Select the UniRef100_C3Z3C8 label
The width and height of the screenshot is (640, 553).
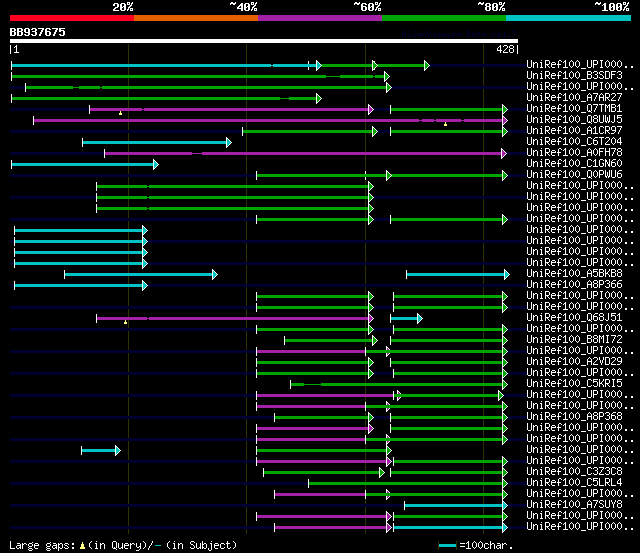pos(574,472)
